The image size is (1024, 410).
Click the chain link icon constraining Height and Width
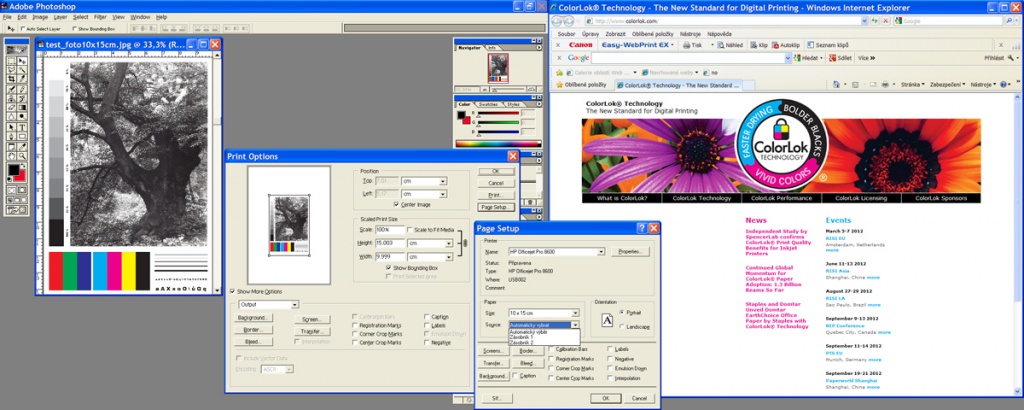(x=466, y=243)
